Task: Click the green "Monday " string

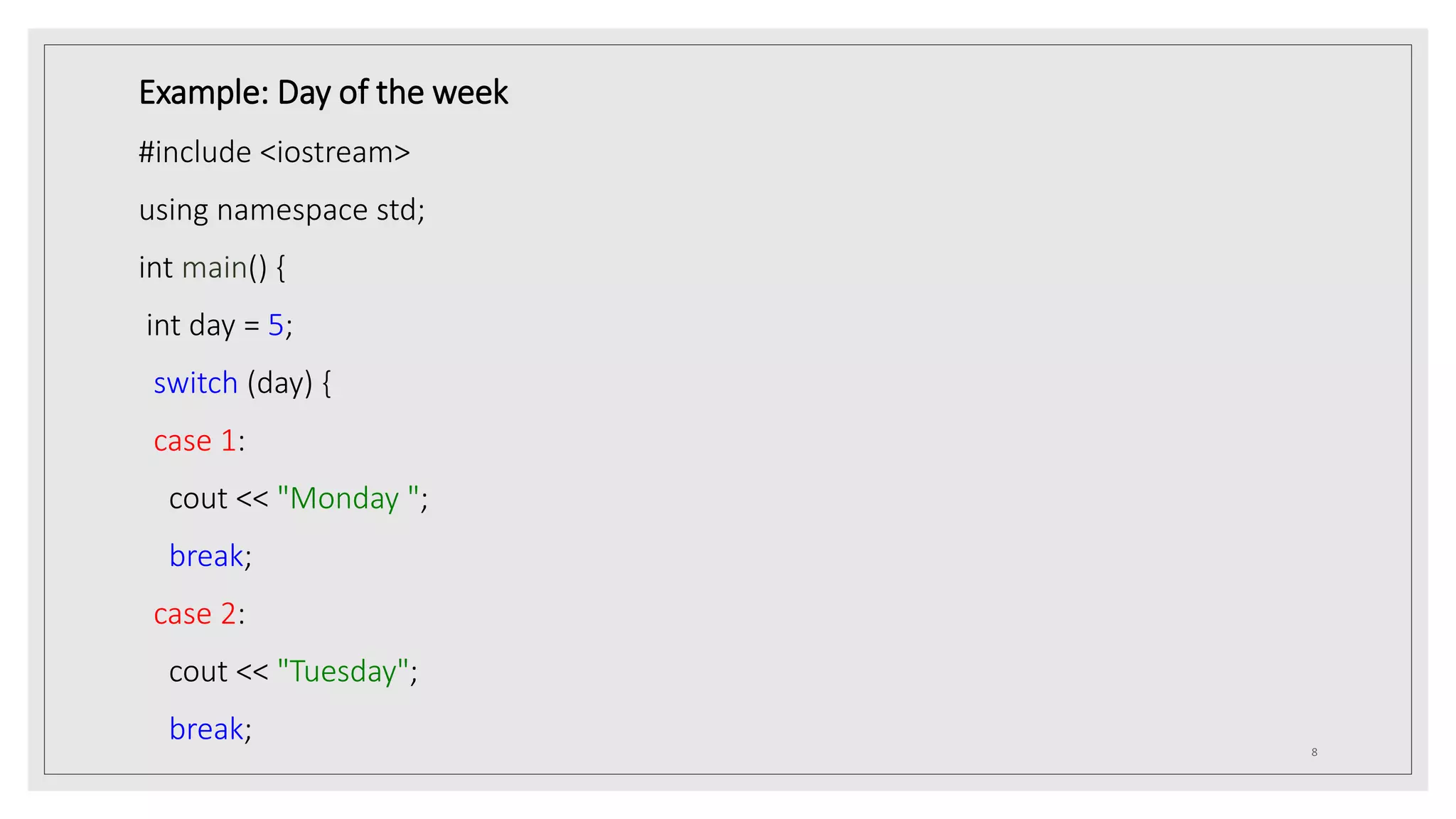Action: (x=348, y=498)
